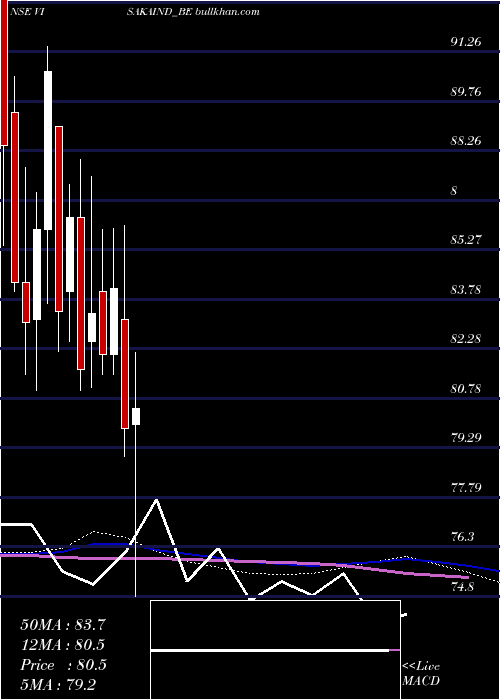
Task: Click the <<Live MACD label
Action: tap(421, 673)
